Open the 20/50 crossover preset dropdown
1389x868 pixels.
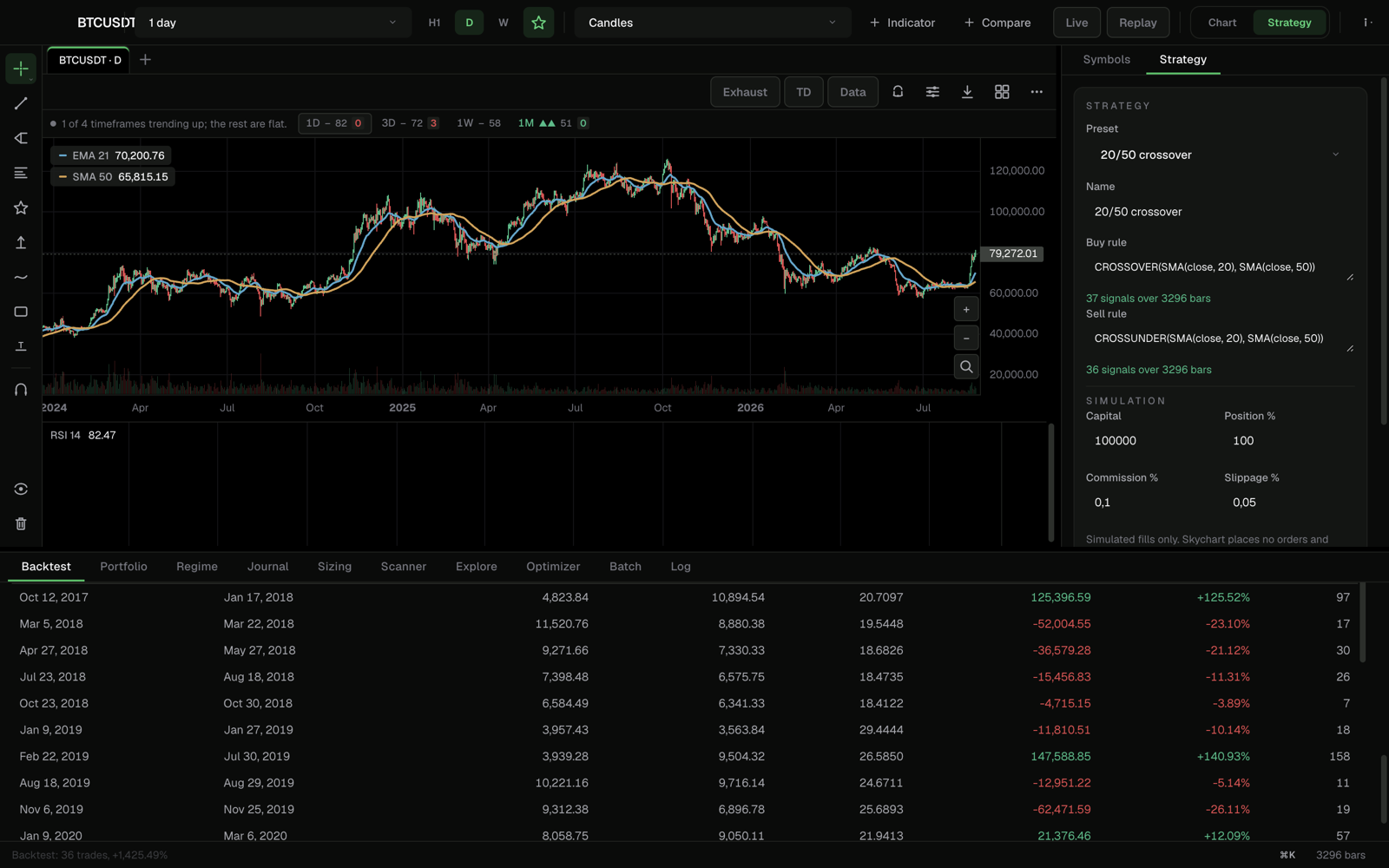[1220, 155]
